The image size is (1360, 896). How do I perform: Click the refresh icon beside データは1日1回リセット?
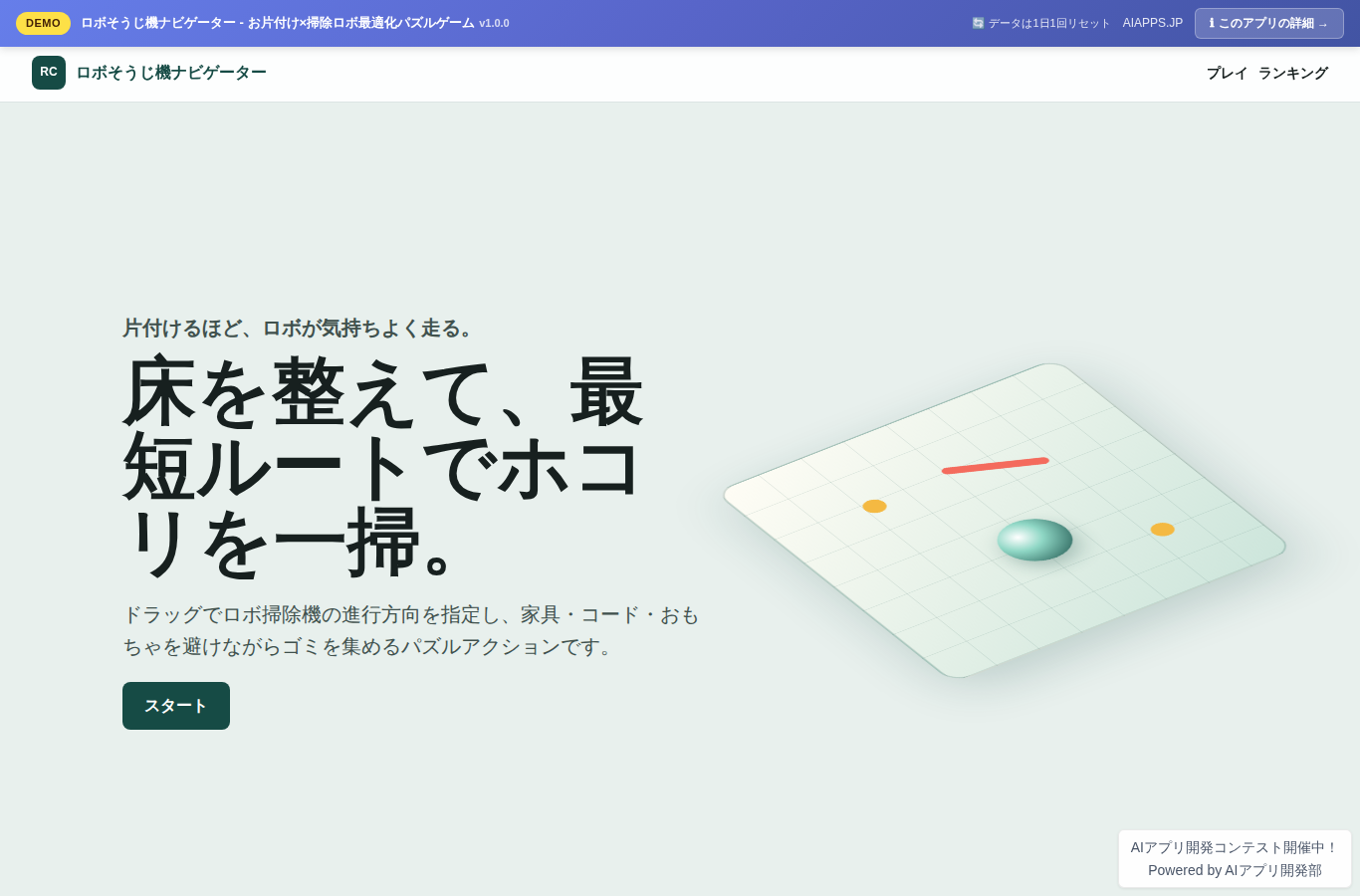(x=978, y=23)
